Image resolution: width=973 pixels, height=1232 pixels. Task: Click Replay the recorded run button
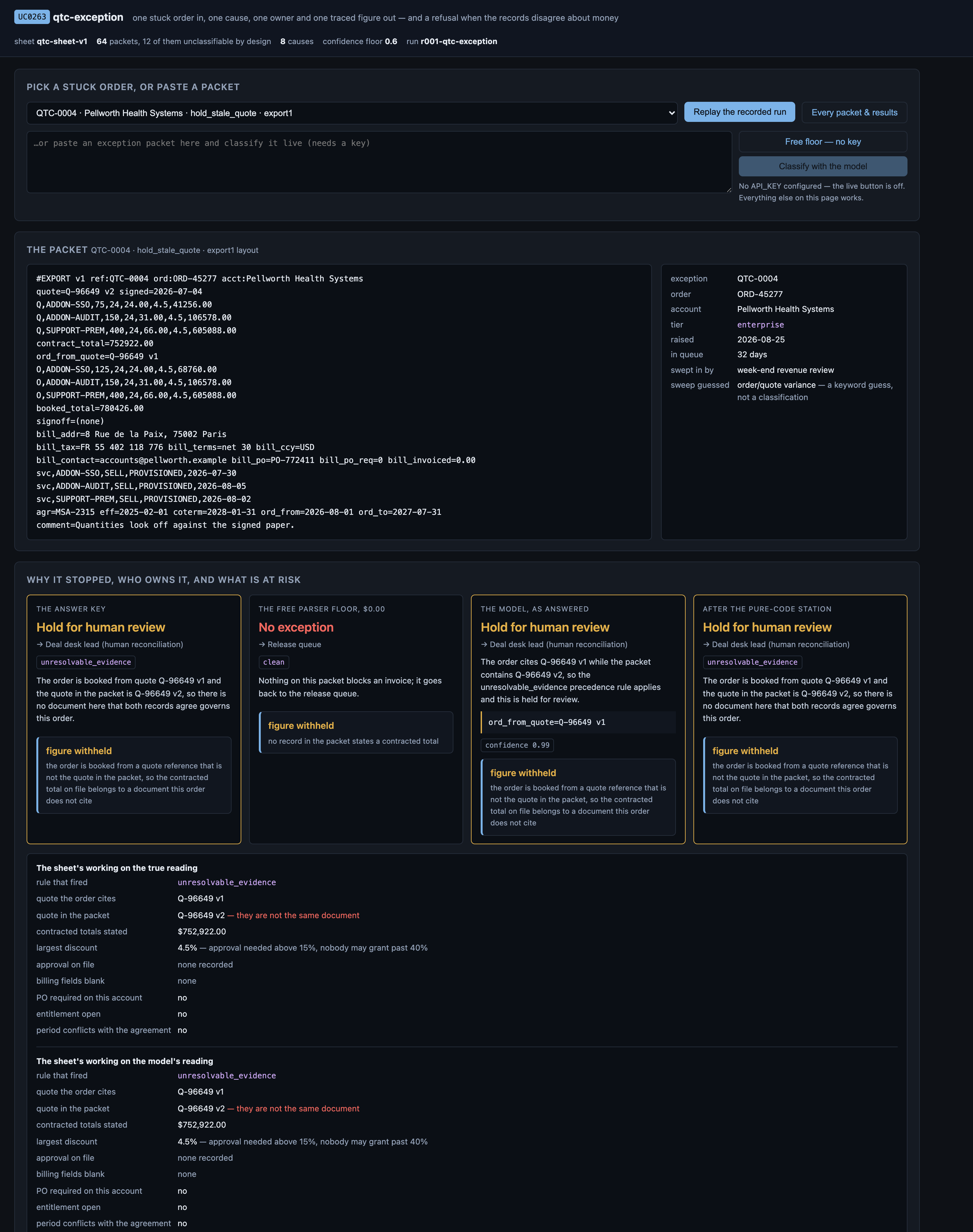[x=739, y=112]
